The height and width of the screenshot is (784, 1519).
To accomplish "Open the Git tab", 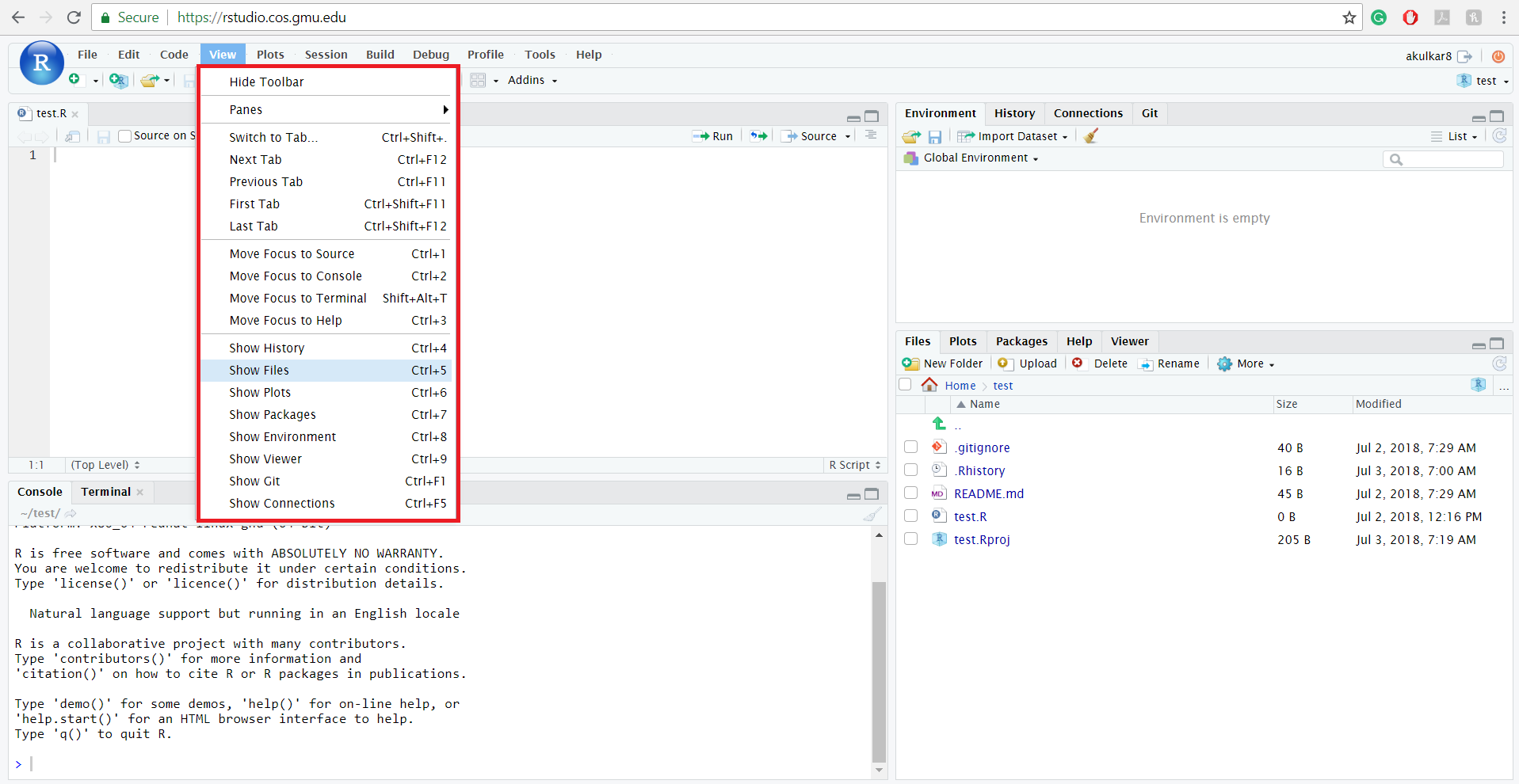I will point(1150,113).
